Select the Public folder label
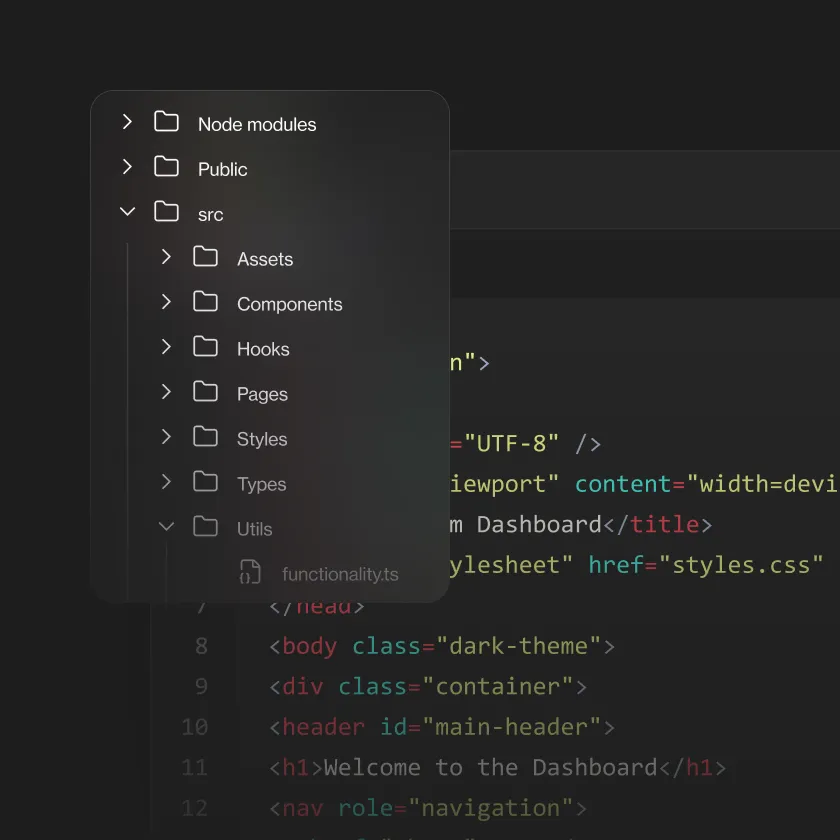Viewport: 840px width, 840px height. click(222, 169)
